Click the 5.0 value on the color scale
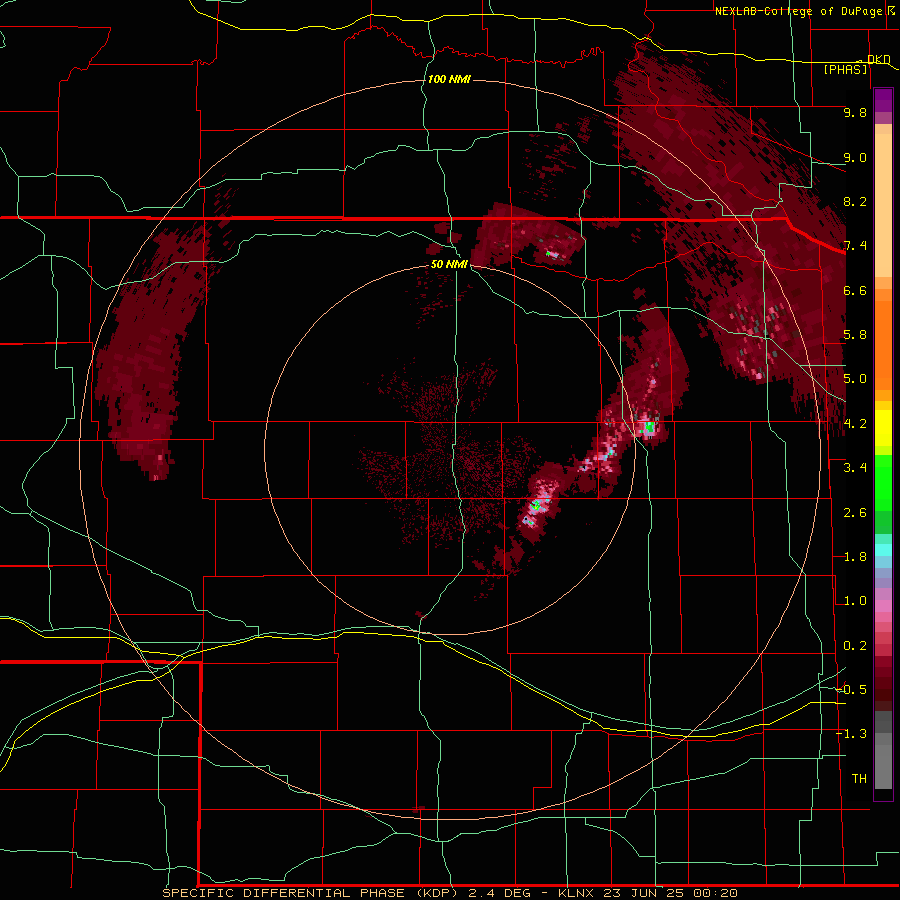Viewport: 900px width, 900px height. [x=855, y=379]
